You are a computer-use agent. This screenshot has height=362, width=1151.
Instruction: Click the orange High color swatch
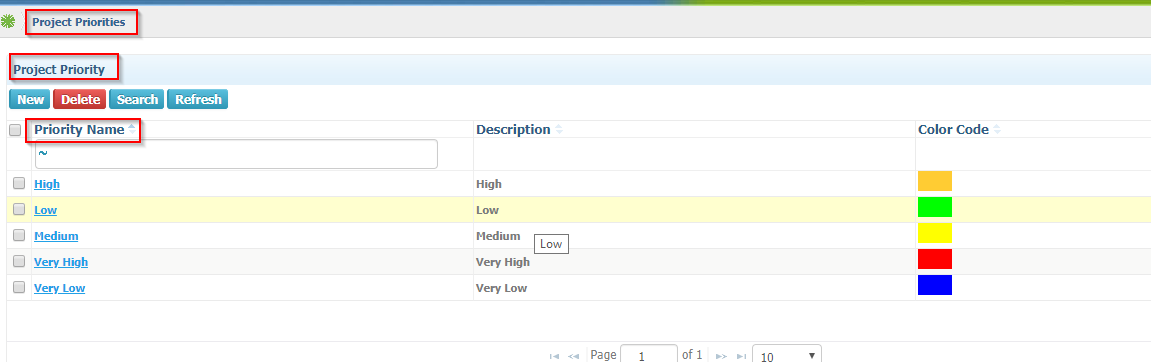tap(934, 181)
